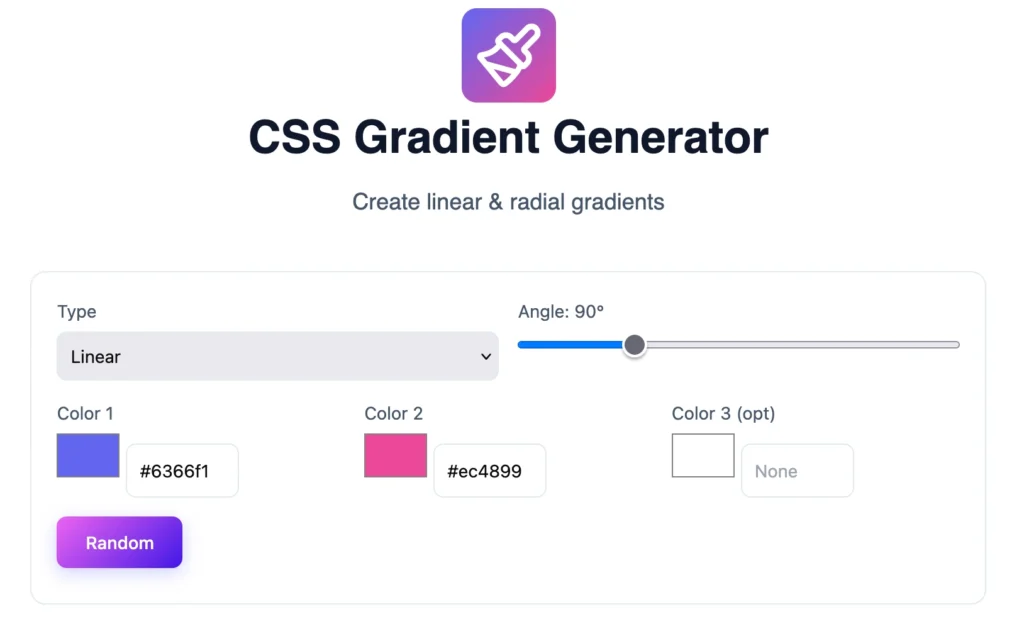Click the Angle: 90° label
The image size is (1024, 619).
coord(561,311)
